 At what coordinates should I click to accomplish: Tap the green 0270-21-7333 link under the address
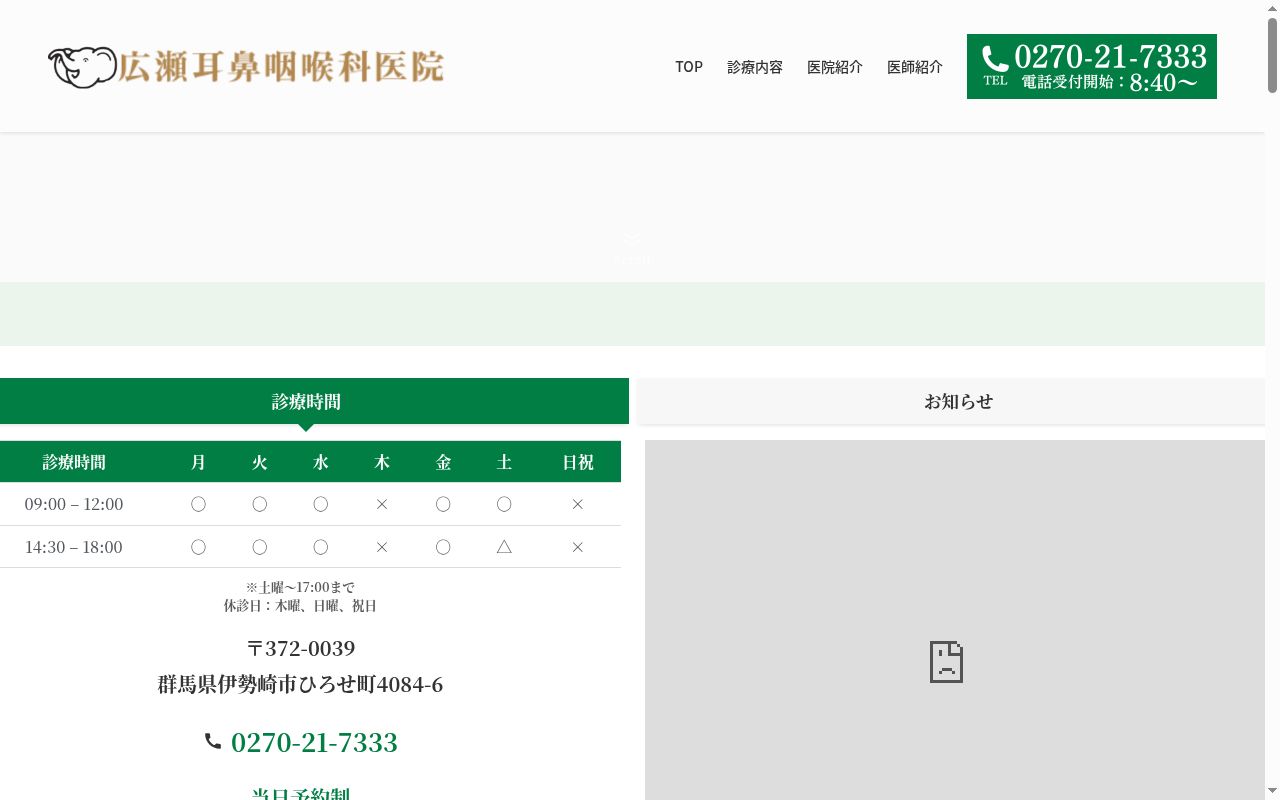click(x=314, y=742)
